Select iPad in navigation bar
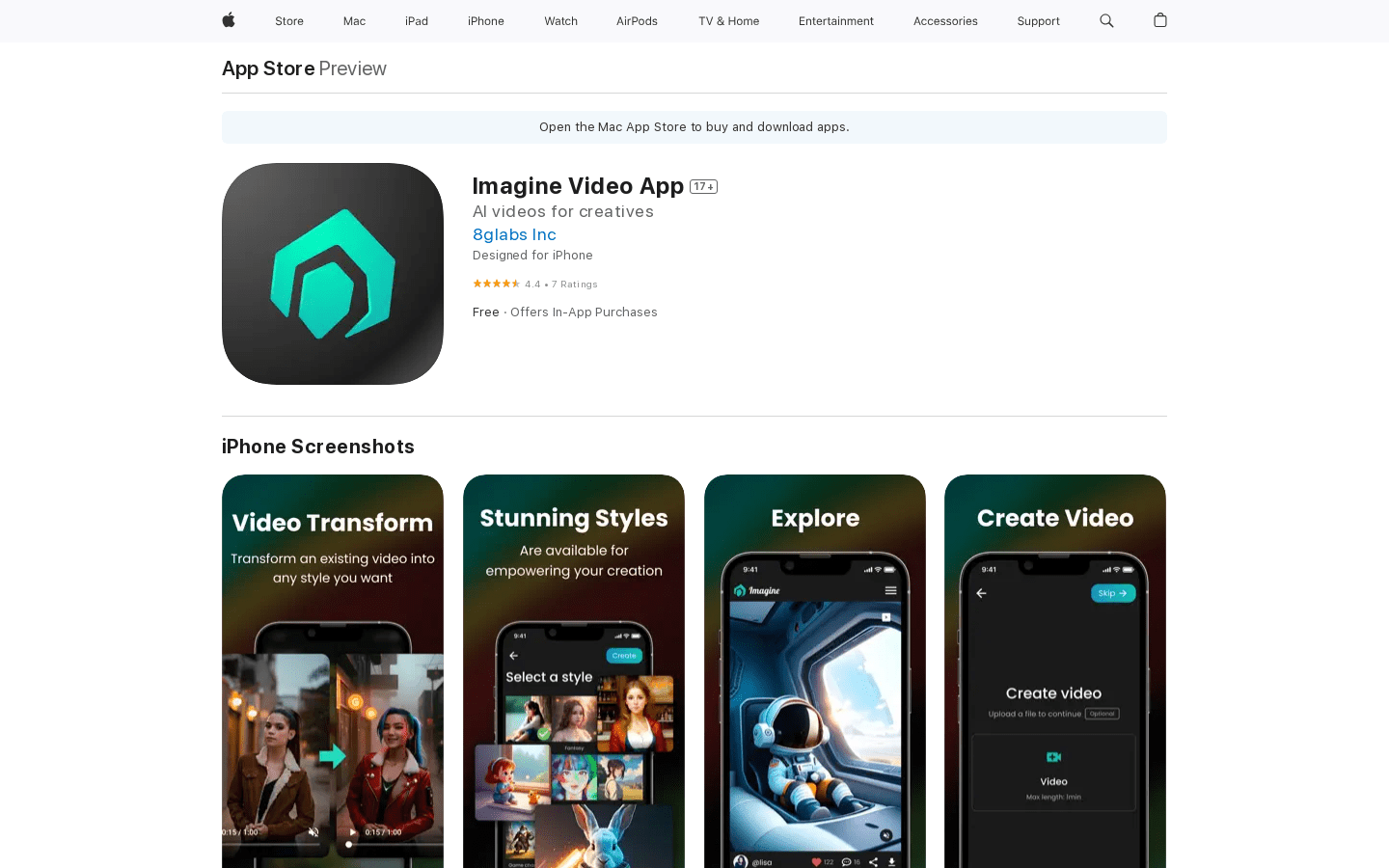 [417, 21]
